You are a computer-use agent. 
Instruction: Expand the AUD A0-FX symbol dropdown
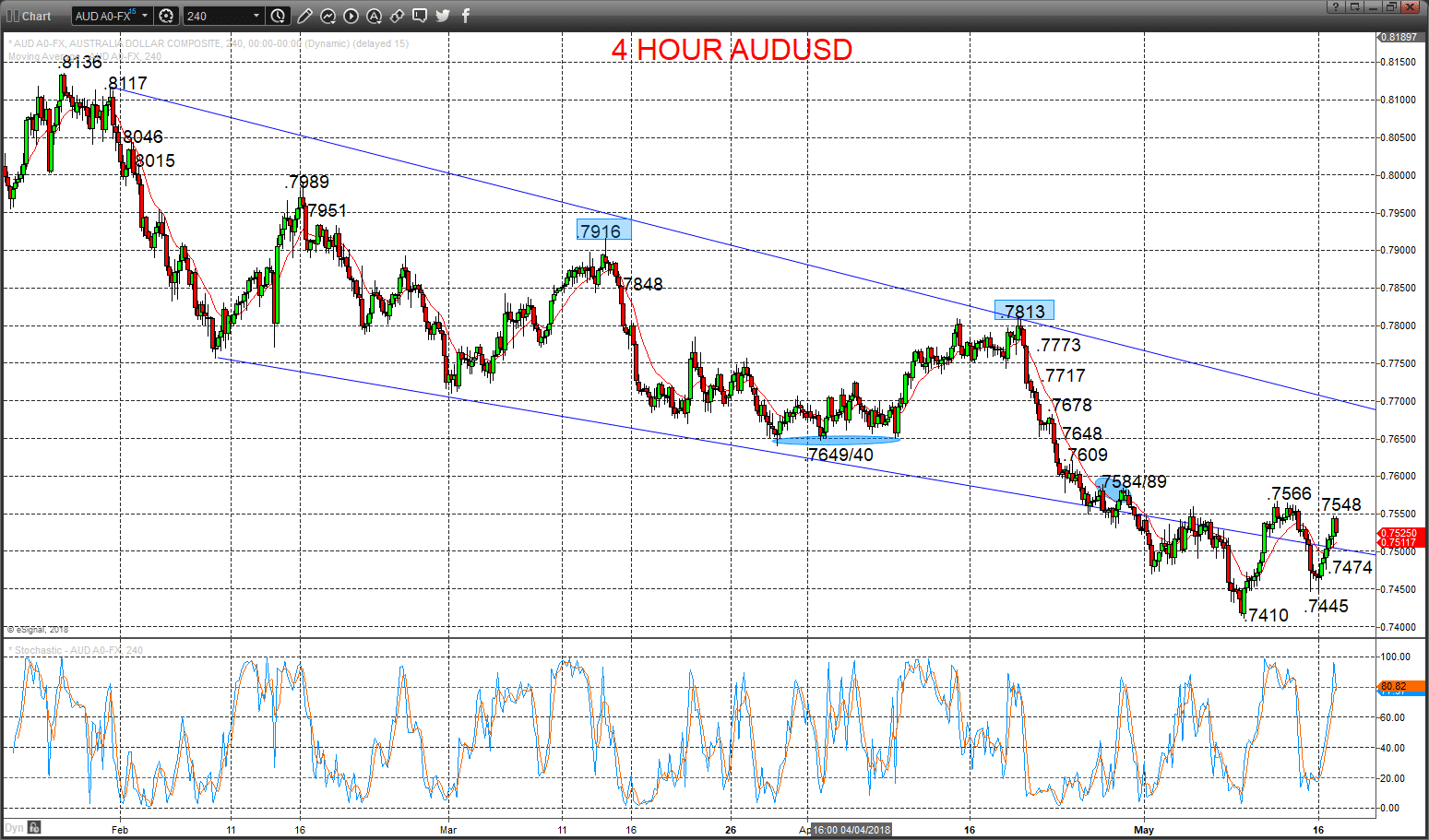(145, 16)
